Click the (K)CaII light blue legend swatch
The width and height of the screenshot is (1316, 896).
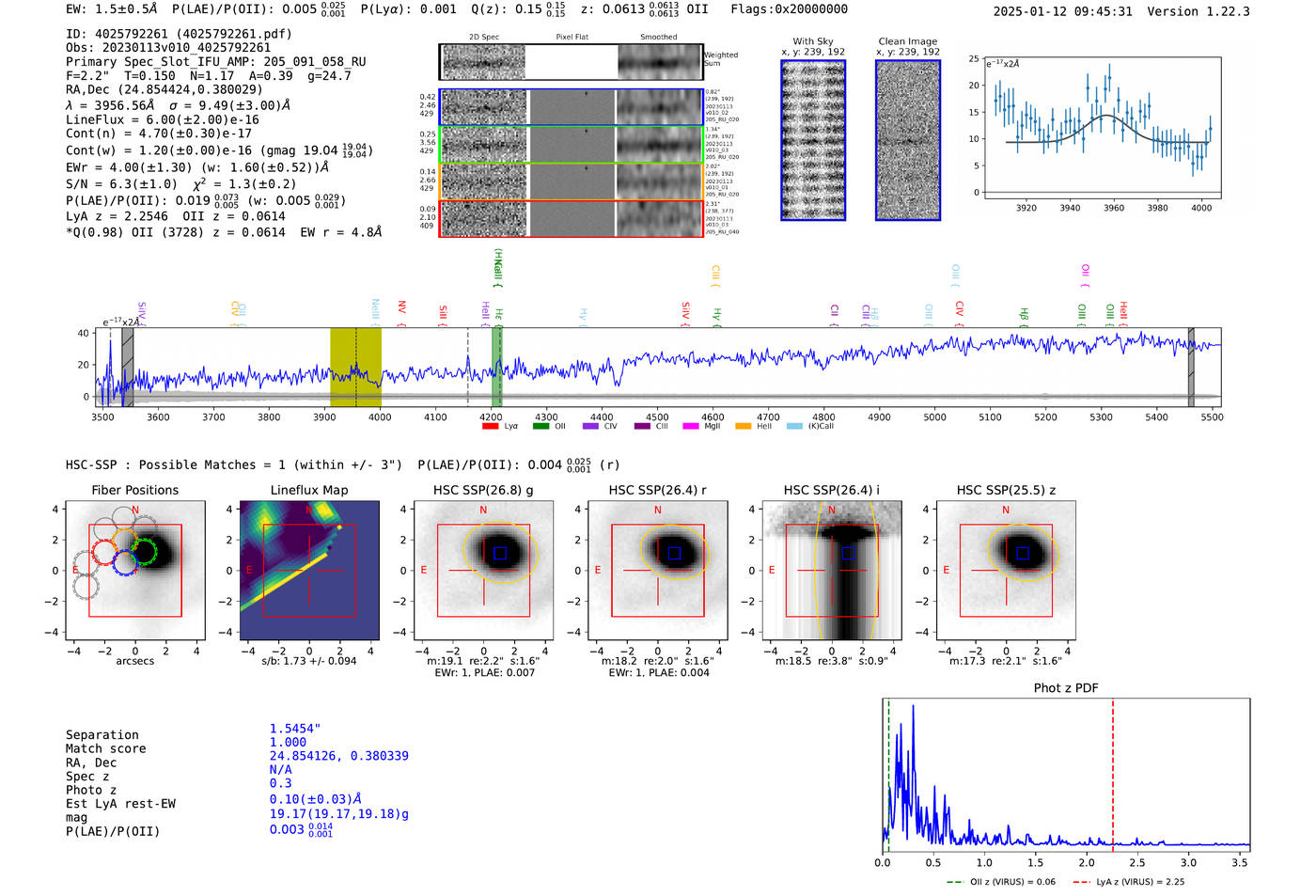pos(794,426)
